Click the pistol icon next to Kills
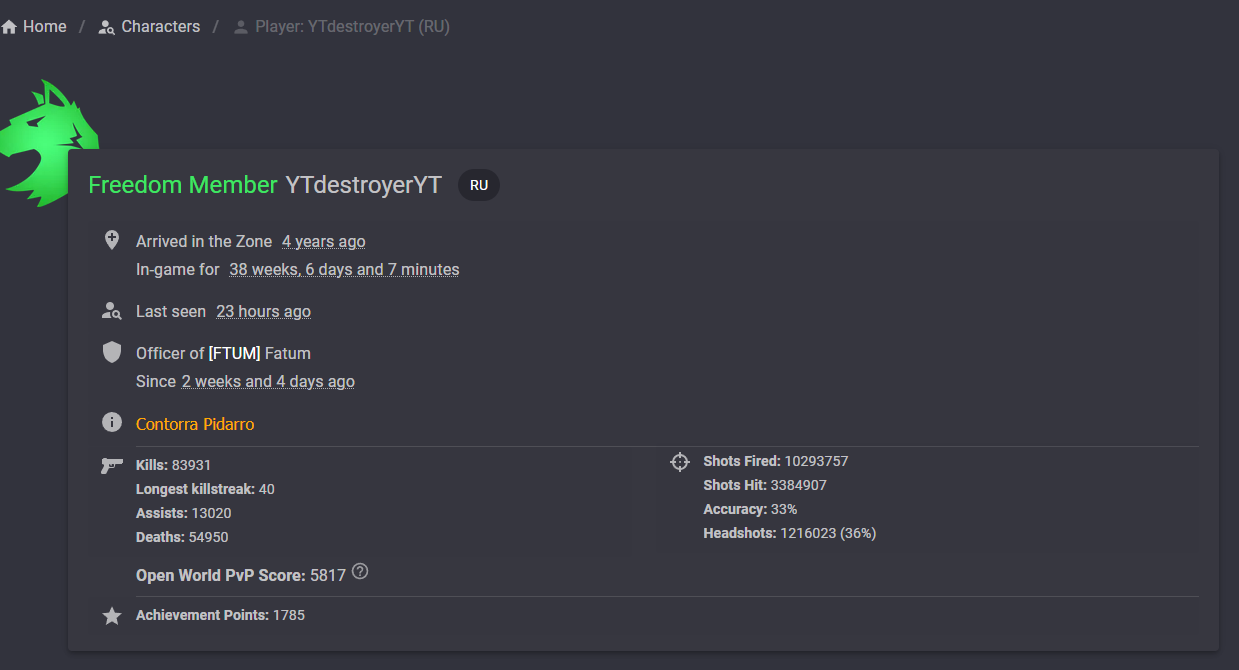1239x670 pixels. [112, 465]
